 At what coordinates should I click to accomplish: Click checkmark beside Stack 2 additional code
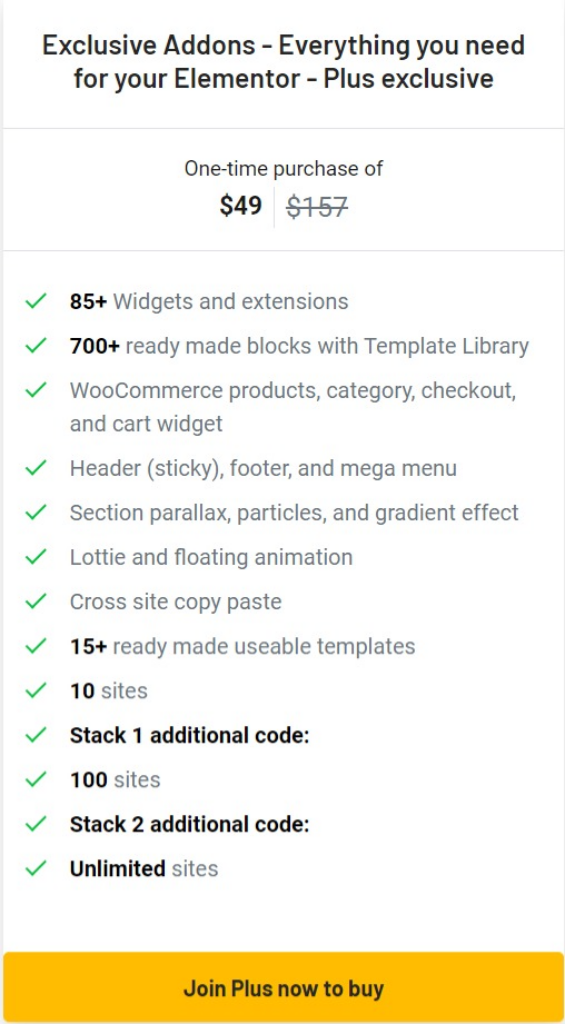pos(35,824)
